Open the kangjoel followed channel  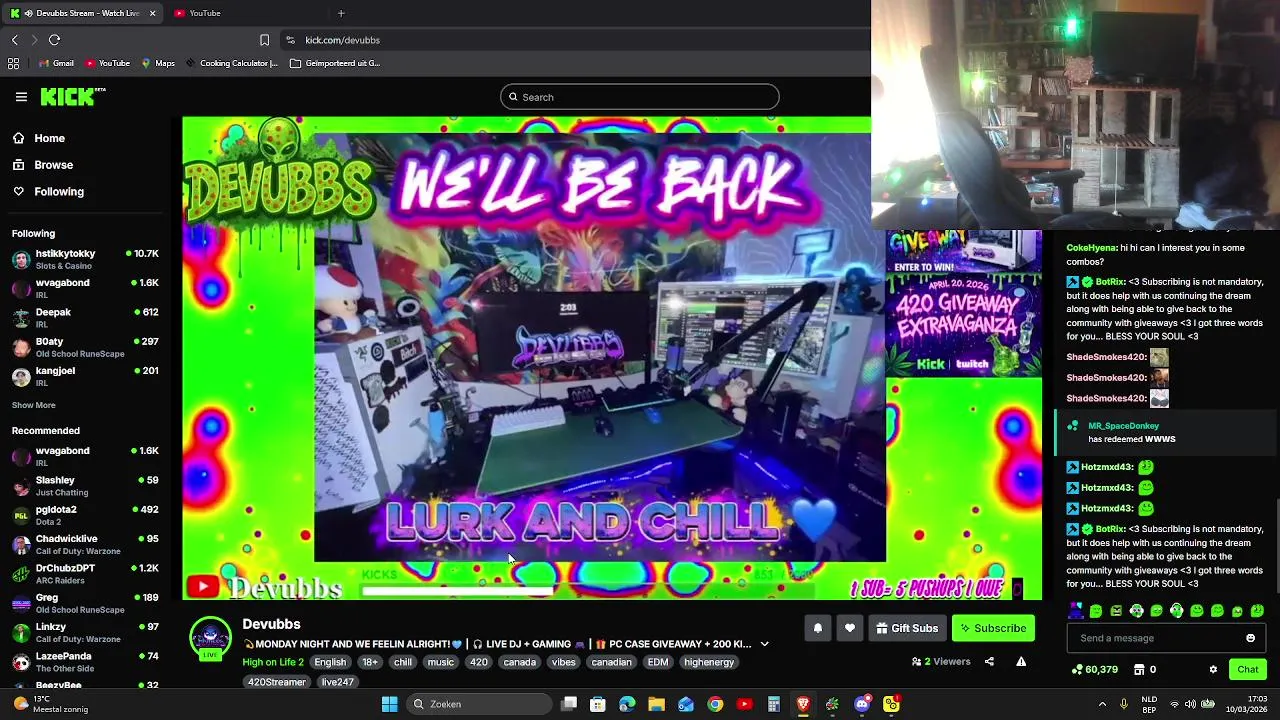(x=85, y=376)
